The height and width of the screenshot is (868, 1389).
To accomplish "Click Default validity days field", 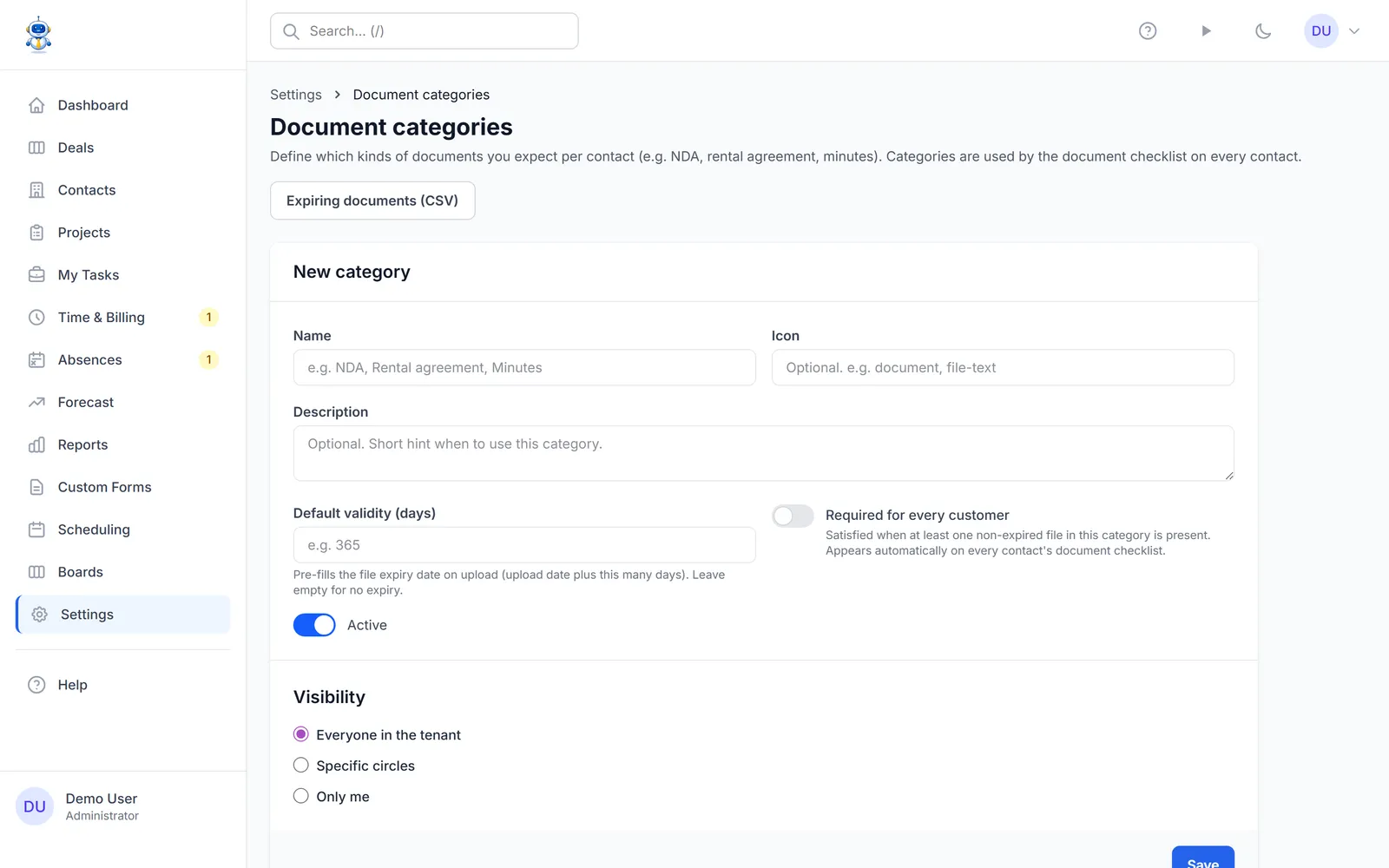I will [x=524, y=545].
